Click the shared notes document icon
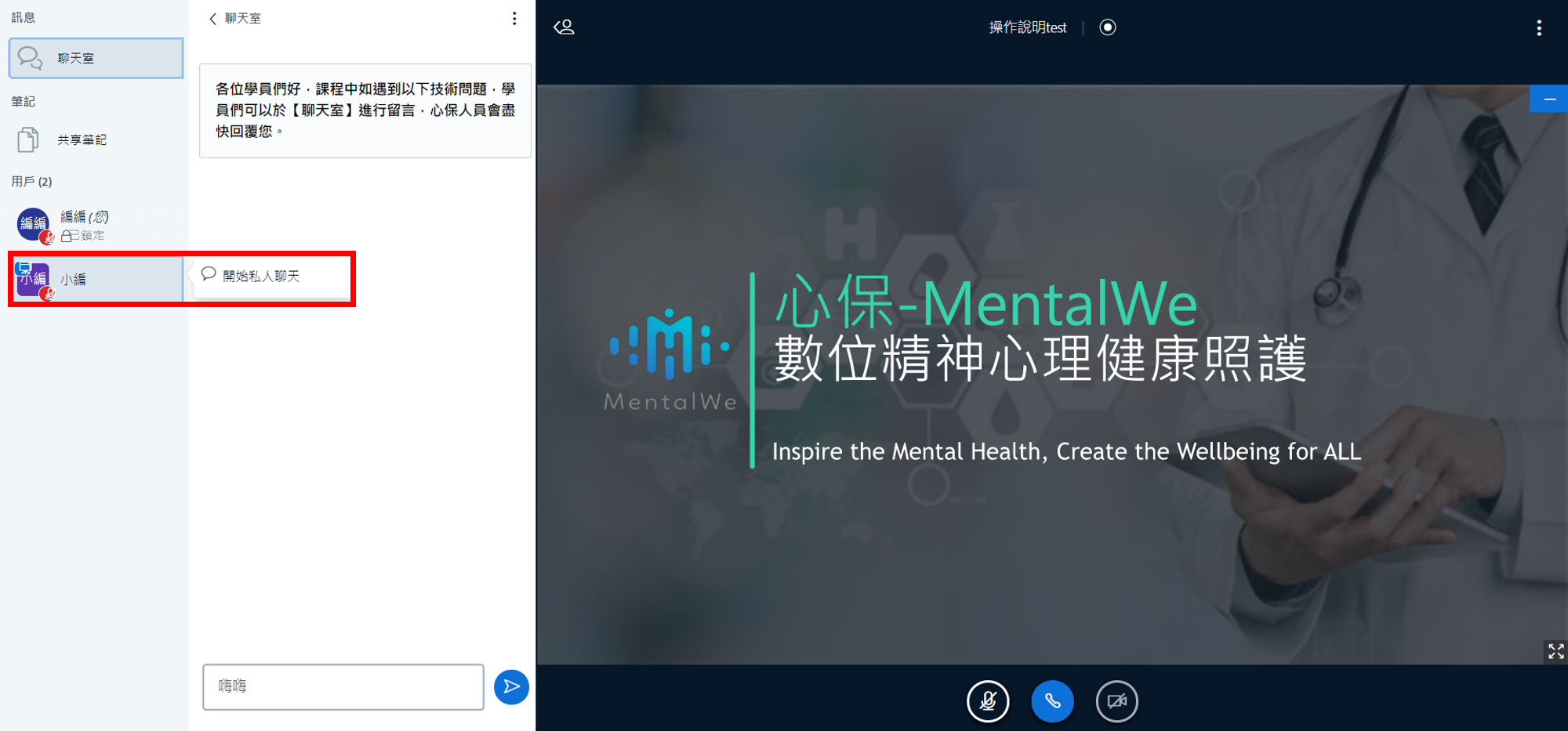This screenshot has height=731, width=1568. 27,139
